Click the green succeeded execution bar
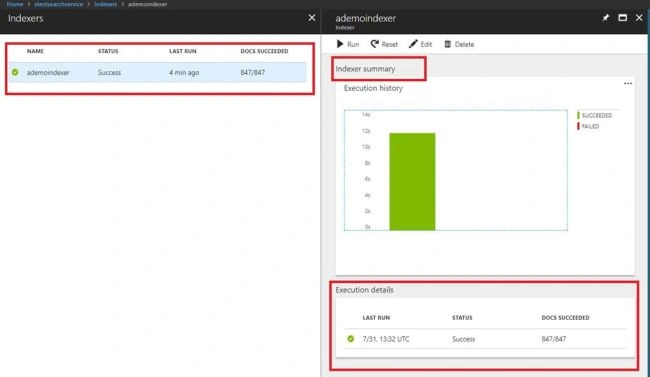This screenshot has width=650, height=377. coord(412,182)
